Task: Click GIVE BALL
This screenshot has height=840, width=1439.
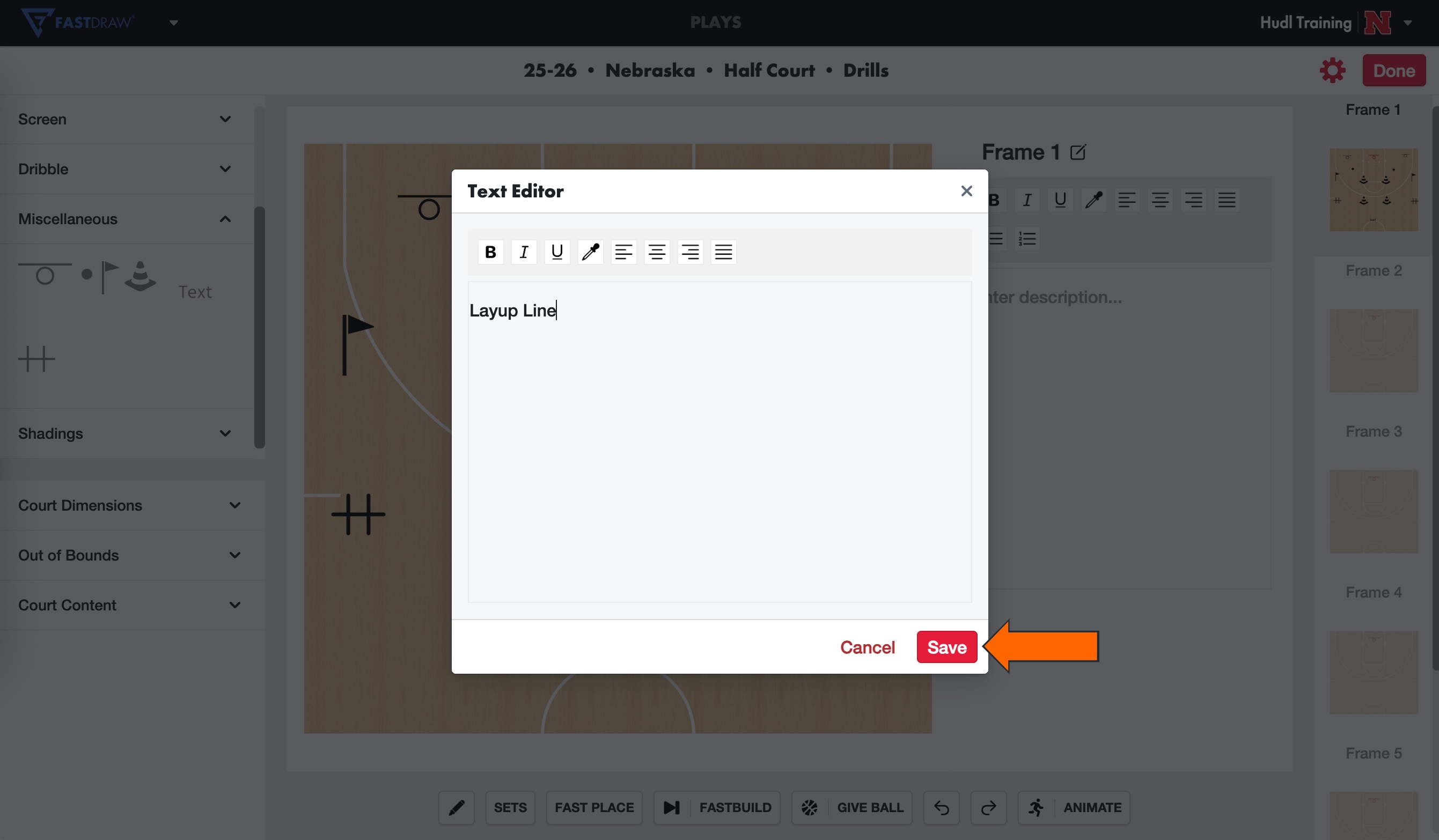Action: tap(851, 807)
